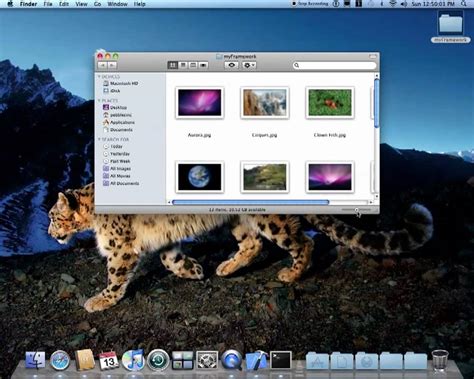Viewport: 474px width, 379px height.
Task: Go back in Finder window
Action: tap(102, 65)
